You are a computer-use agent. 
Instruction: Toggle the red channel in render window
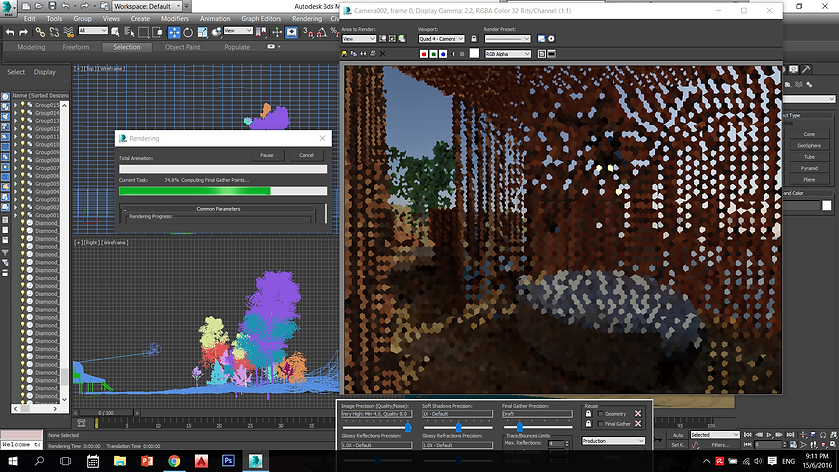[x=424, y=54]
